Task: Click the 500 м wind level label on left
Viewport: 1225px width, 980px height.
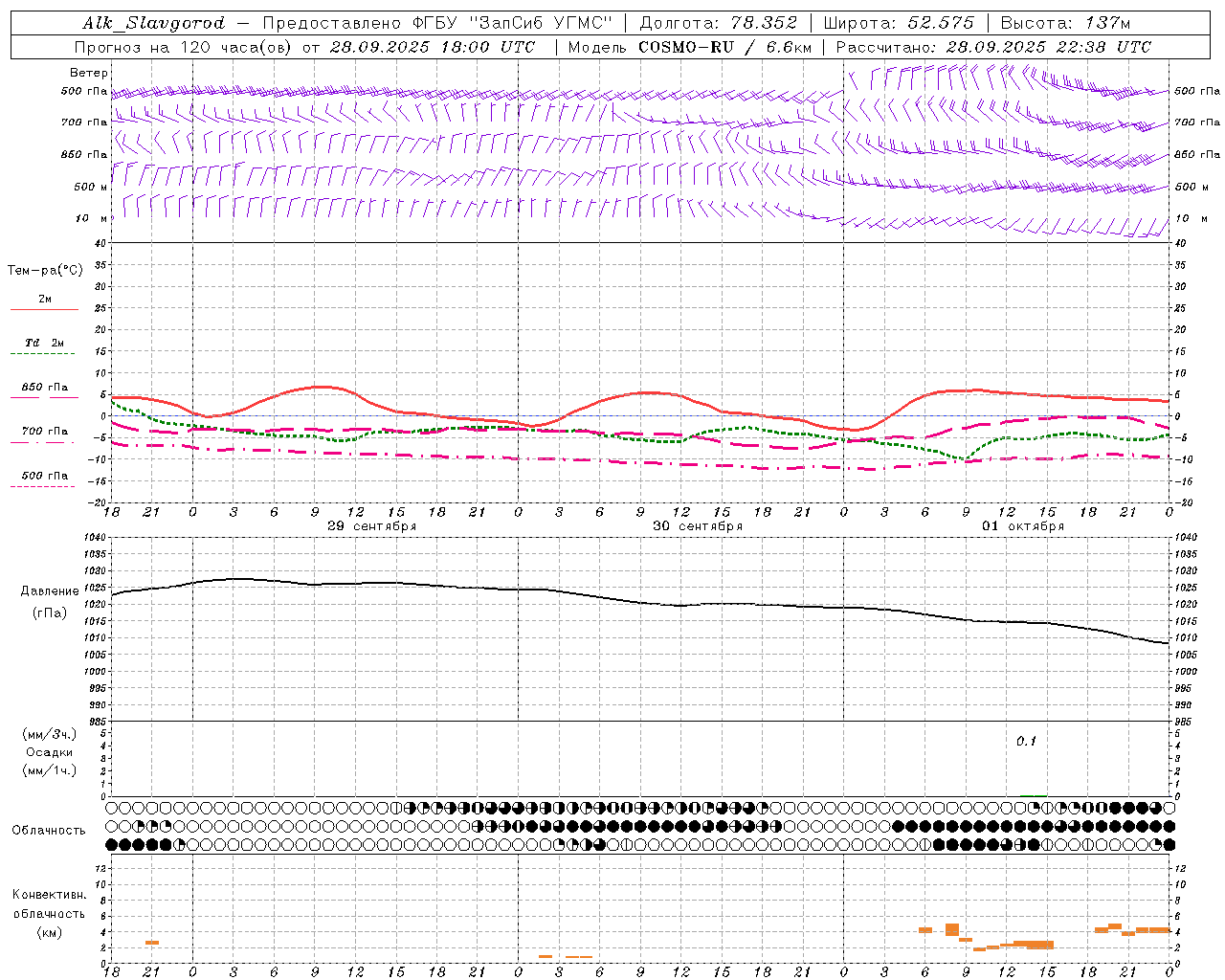Action: 91,187
